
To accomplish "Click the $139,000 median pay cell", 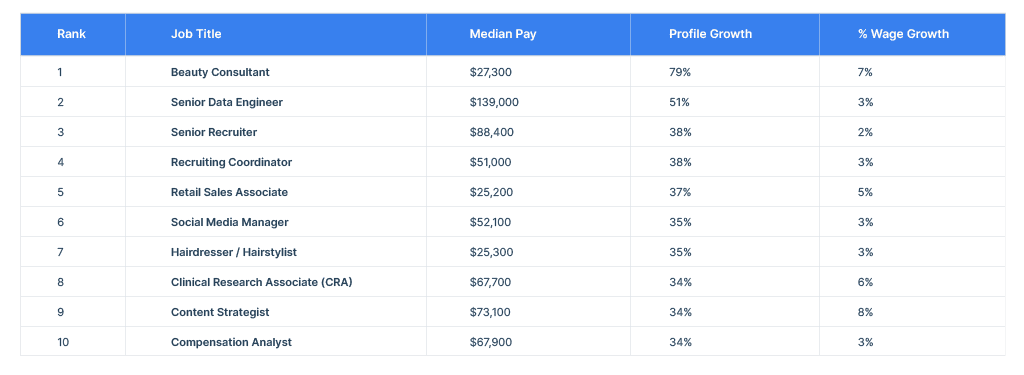I will 494,102.
